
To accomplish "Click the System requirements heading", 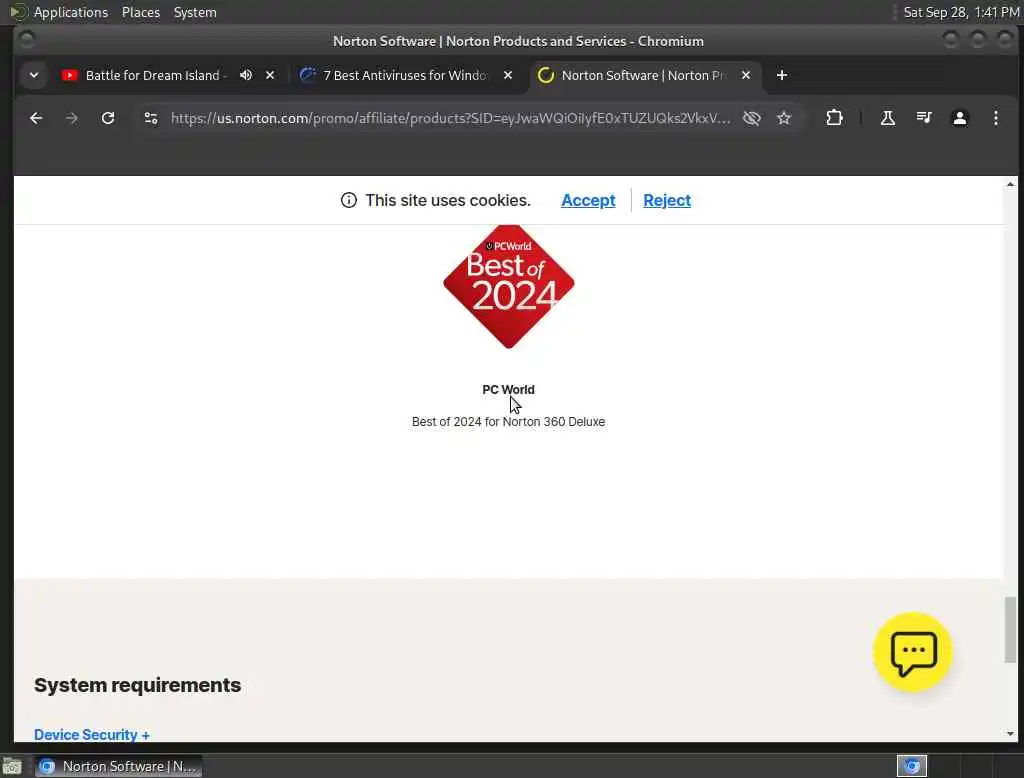I will click(x=137, y=685).
